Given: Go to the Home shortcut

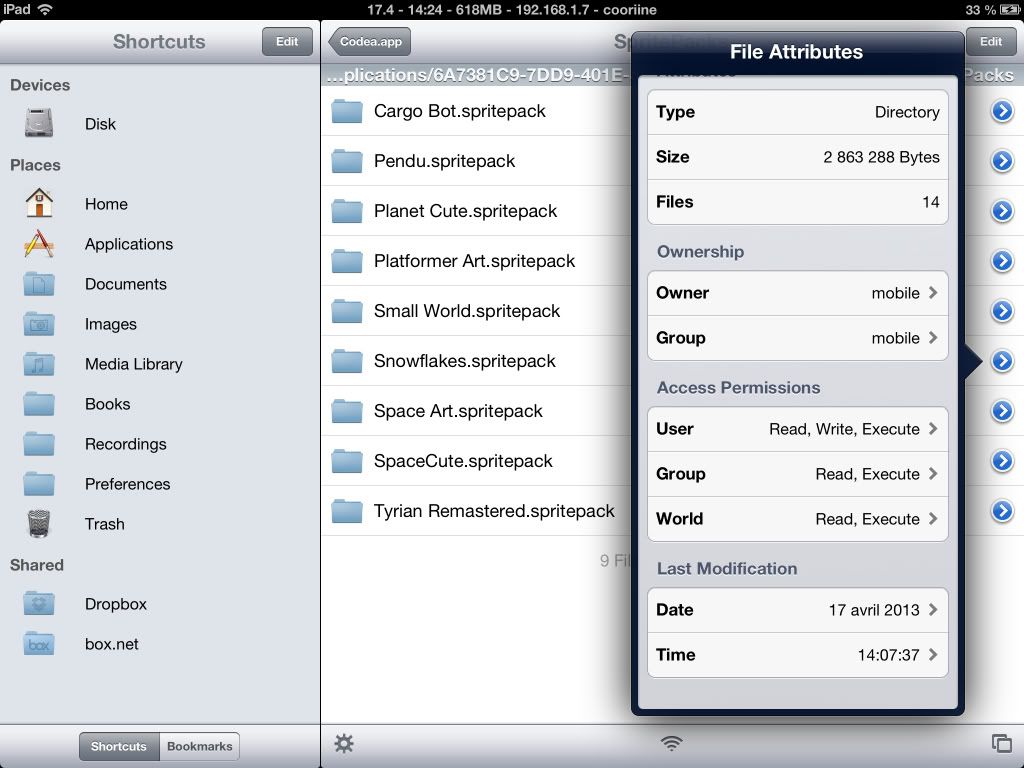Looking at the screenshot, I should (x=160, y=204).
